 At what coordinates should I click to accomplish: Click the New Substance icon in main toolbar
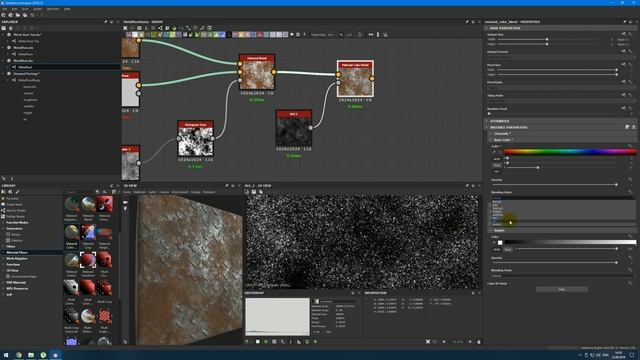(x=4, y=15)
